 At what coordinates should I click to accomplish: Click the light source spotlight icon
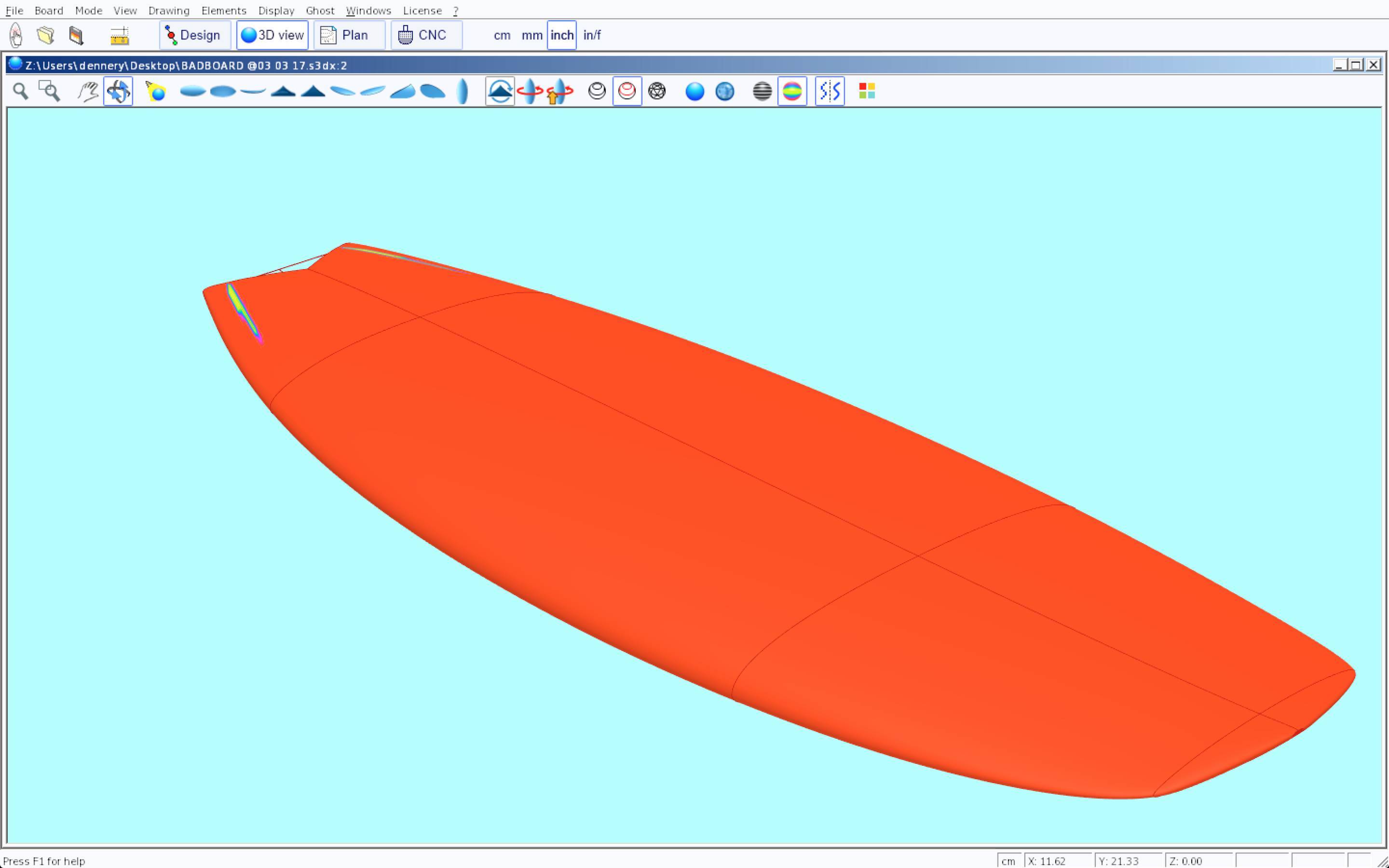pos(156,91)
